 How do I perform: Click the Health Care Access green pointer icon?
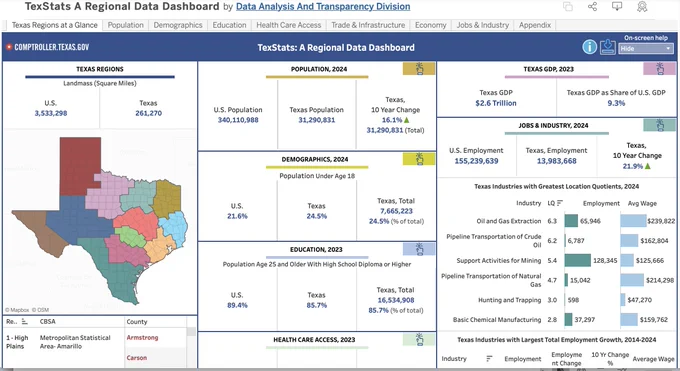(418, 339)
